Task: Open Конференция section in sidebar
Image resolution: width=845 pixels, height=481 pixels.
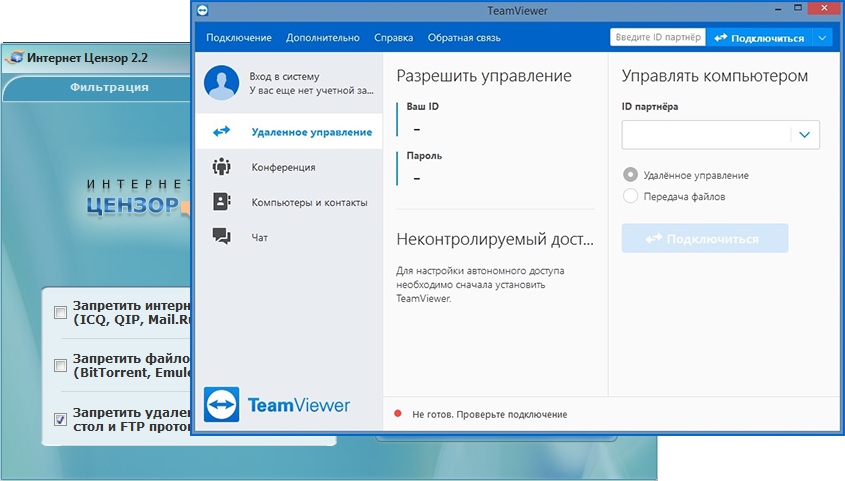Action: (x=289, y=167)
